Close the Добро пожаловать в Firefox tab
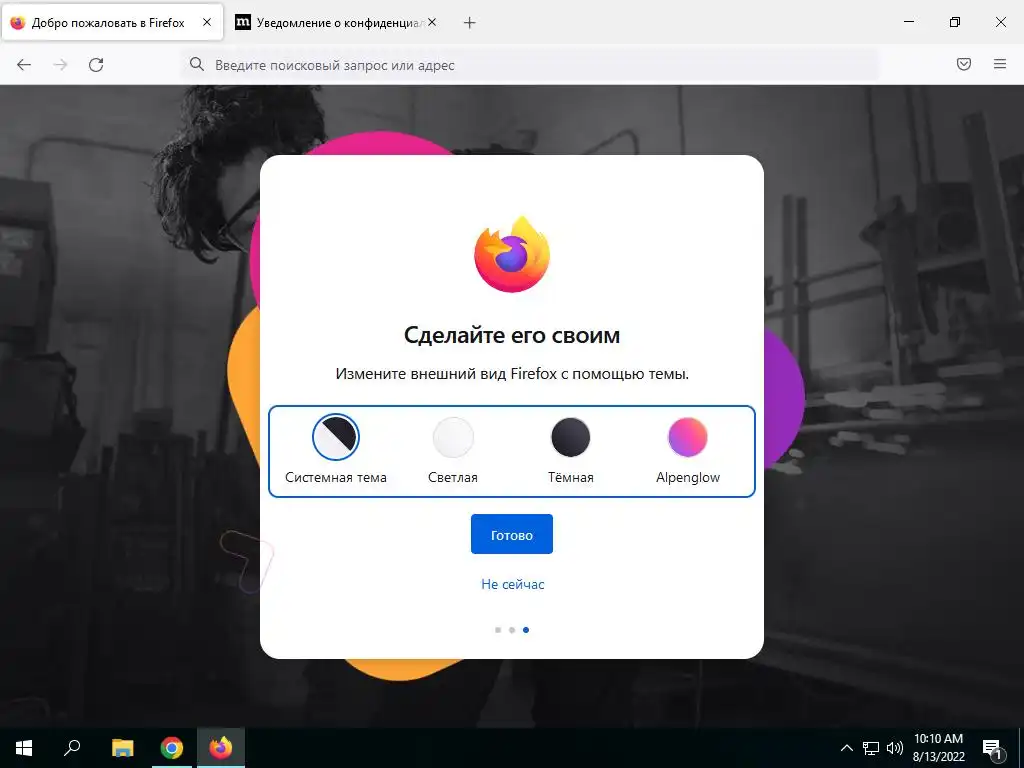Viewport: 1024px width, 768px height. 207,22
